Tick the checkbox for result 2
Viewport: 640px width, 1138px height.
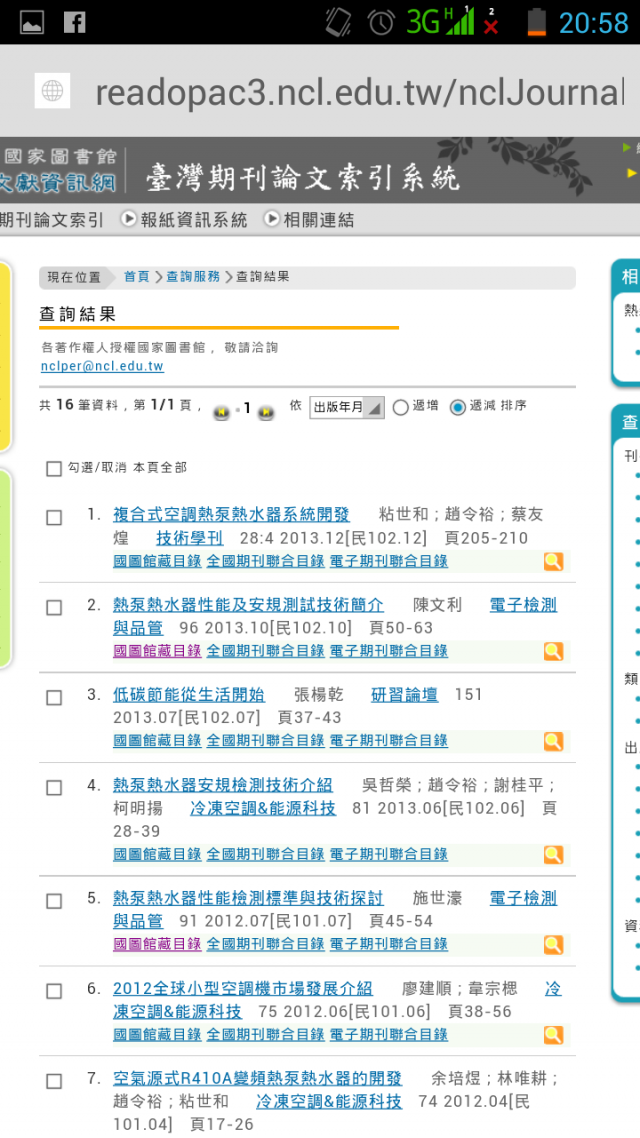tap(54, 607)
